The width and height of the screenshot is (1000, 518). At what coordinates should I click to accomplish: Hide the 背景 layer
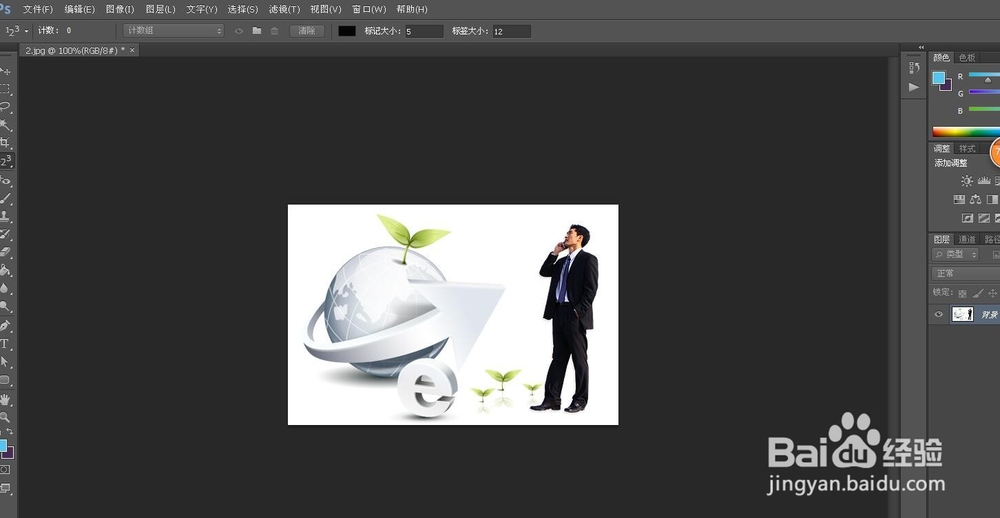[x=938, y=314]
